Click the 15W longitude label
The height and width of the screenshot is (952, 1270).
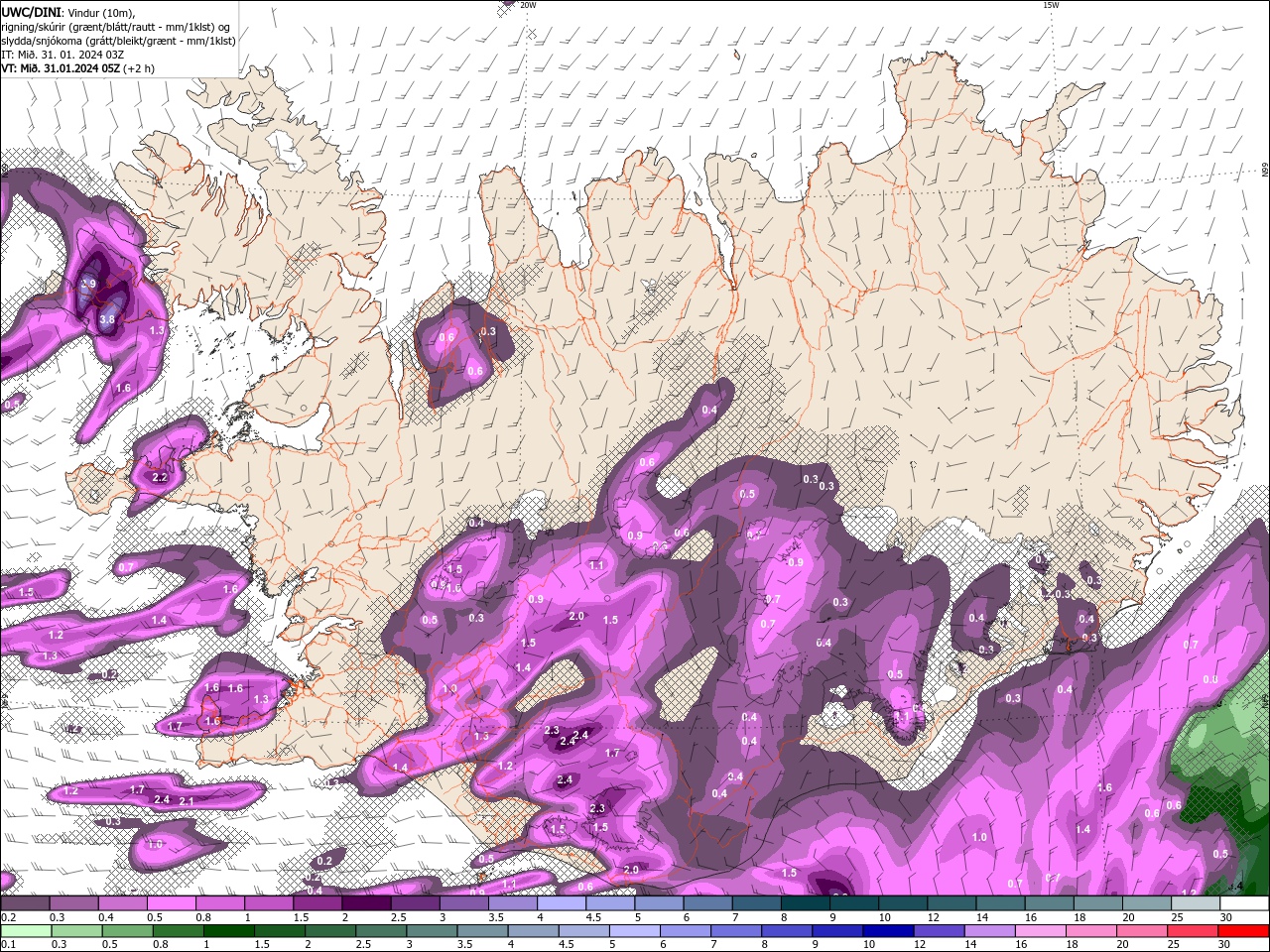pos(1051,5)
